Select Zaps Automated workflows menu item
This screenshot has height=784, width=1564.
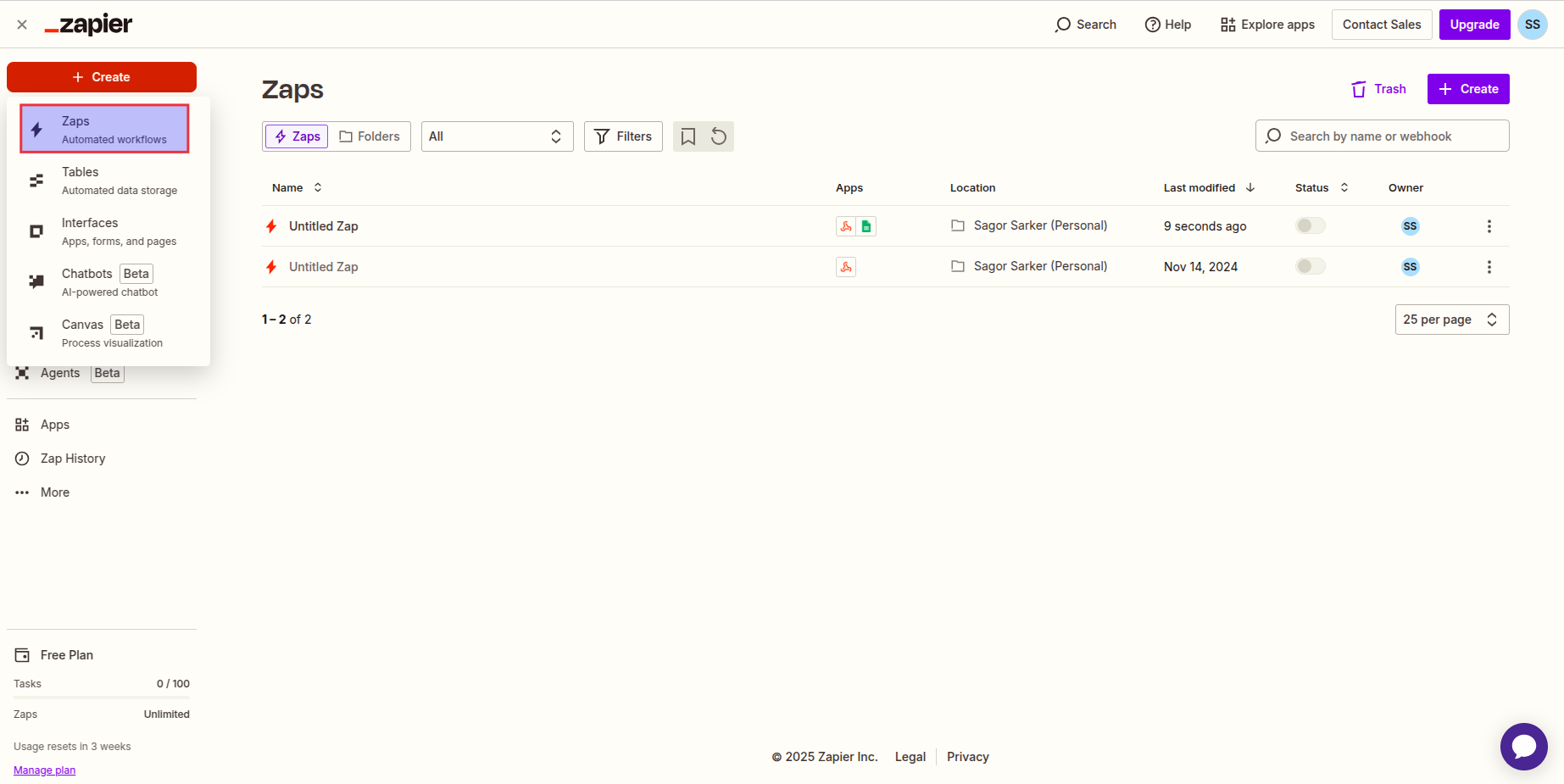[104, 129]
